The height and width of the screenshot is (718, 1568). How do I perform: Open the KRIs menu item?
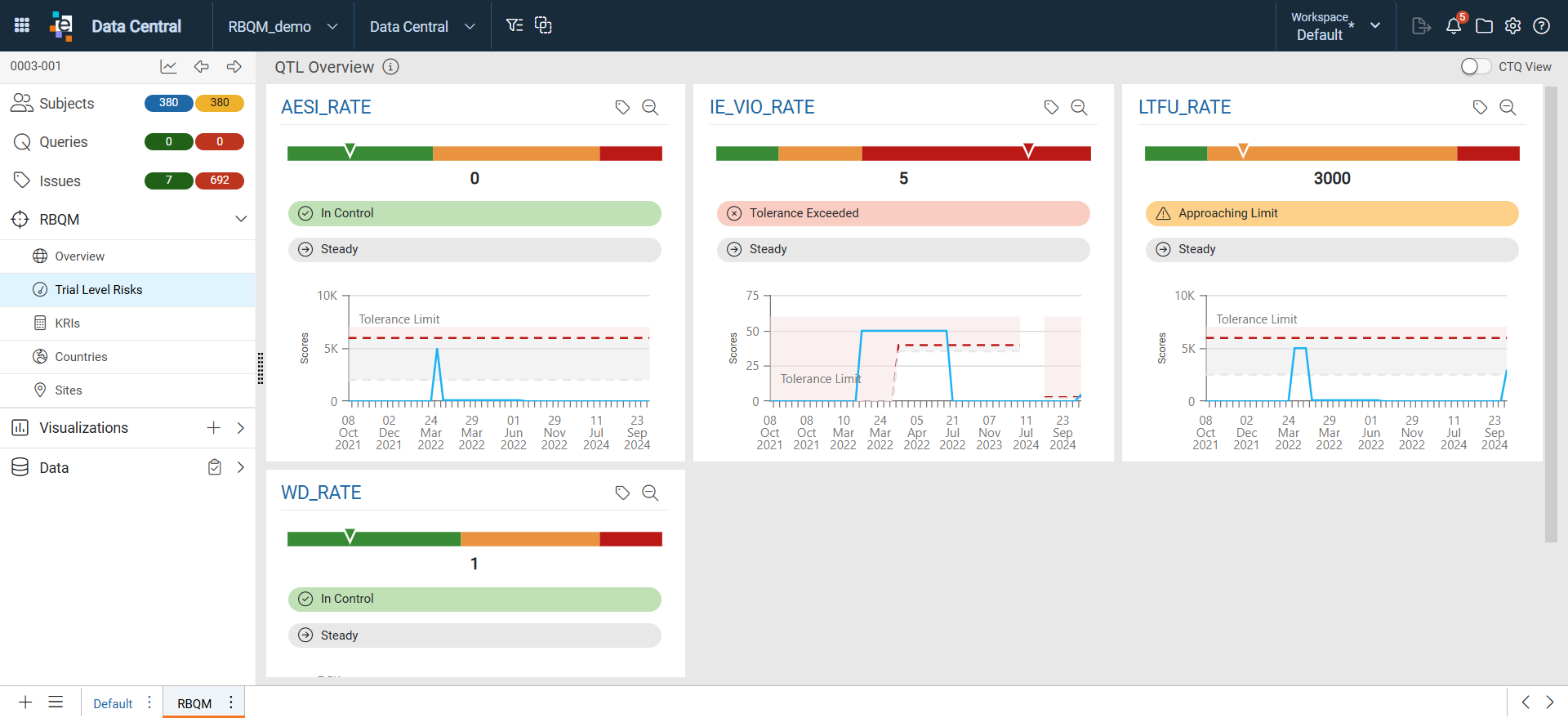(x=127, y=323)
